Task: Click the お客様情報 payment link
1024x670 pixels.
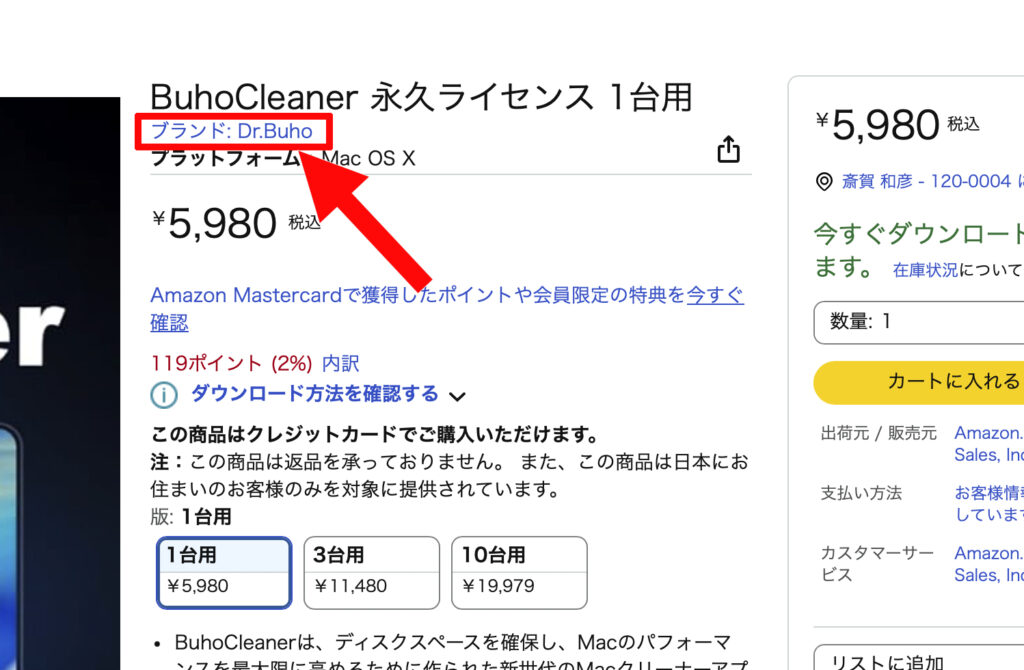Action: coord(988,503)
